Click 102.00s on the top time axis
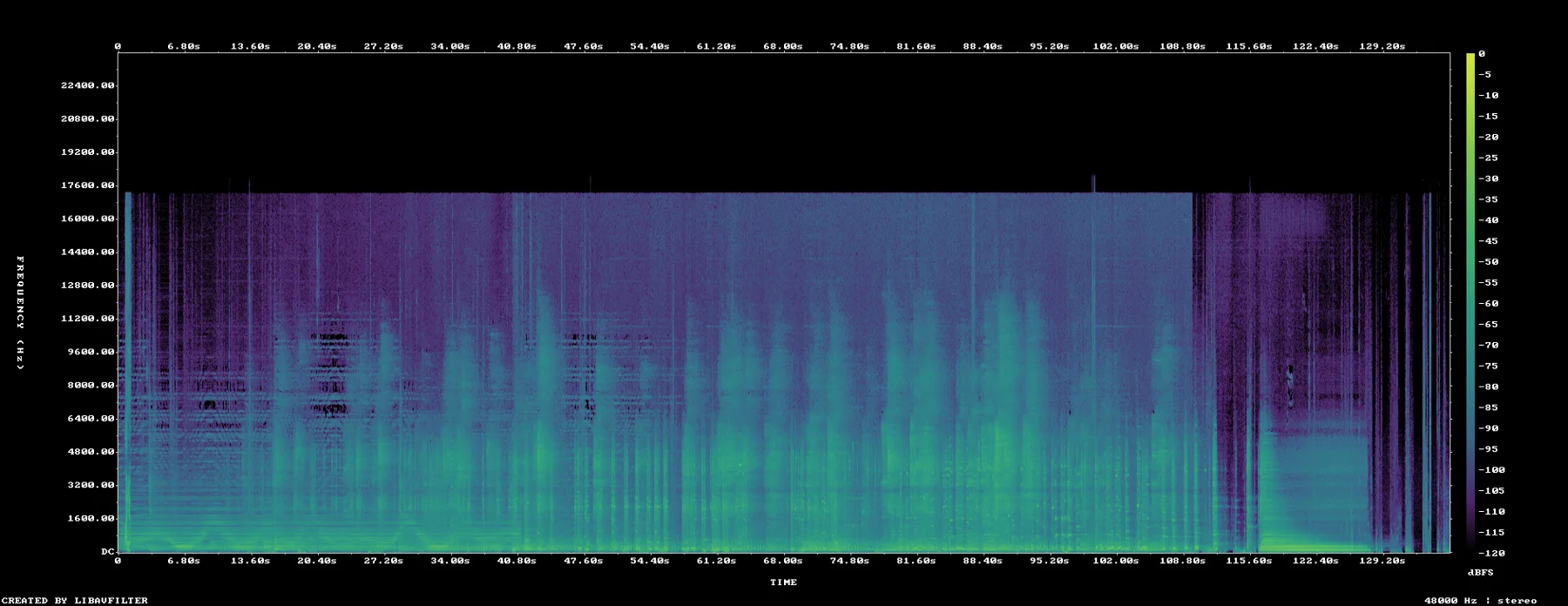The height and width of the screenshot is (606, 1568). (x=1116, y=46)
